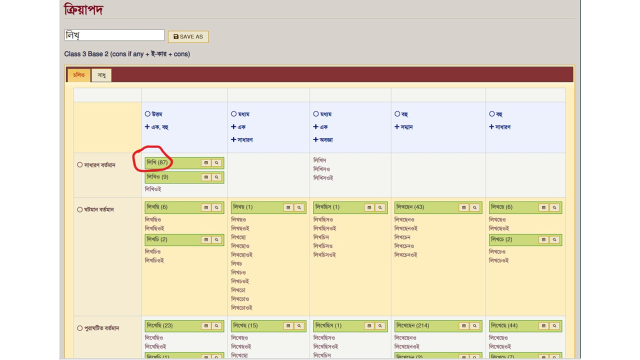
Task: Switch to the সাধু tab
Action: coord(102,76)
